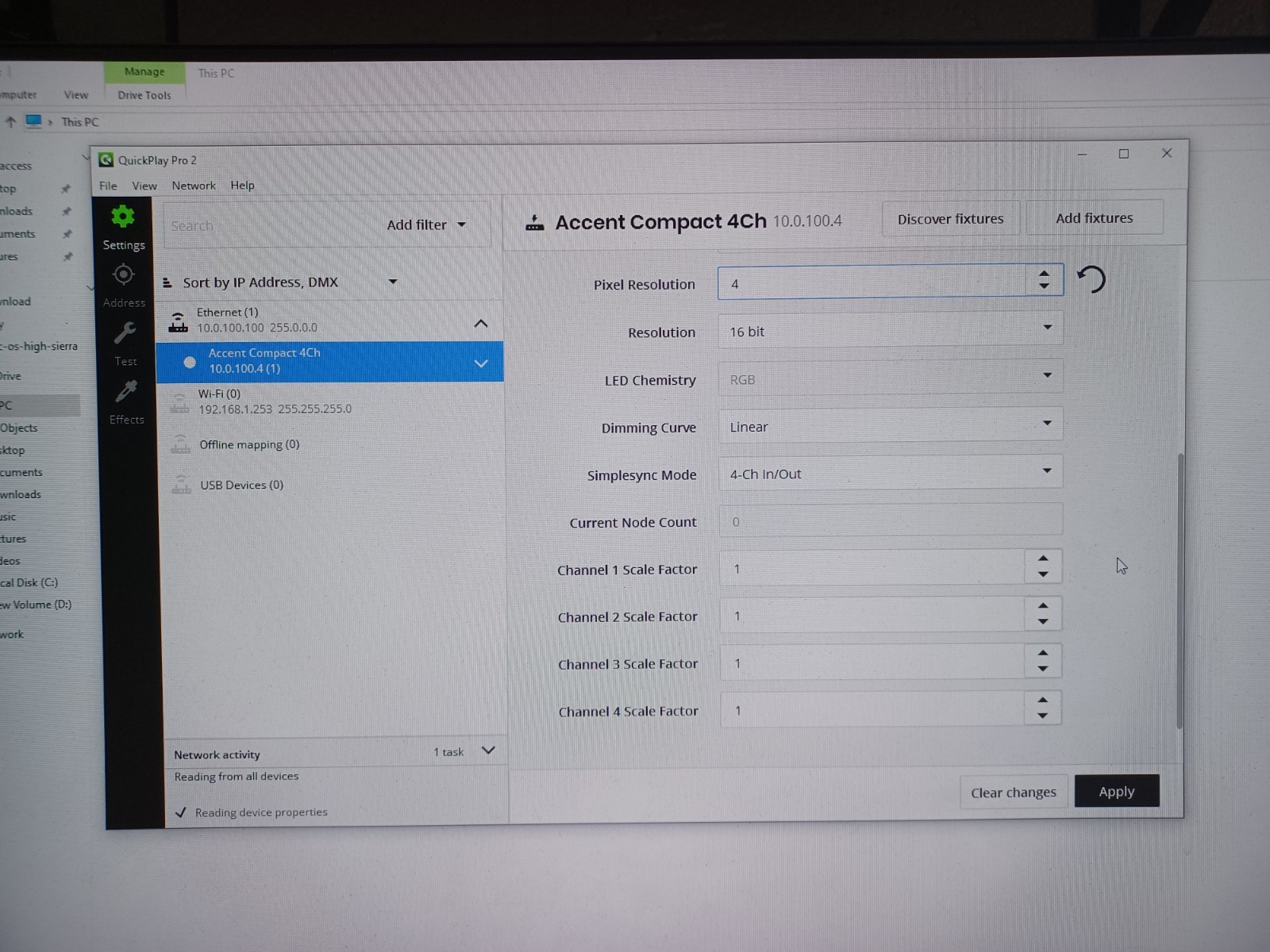Screen dimensions: 1270x952
Task: Open the Help menu
Action: (x=242, y=186)
